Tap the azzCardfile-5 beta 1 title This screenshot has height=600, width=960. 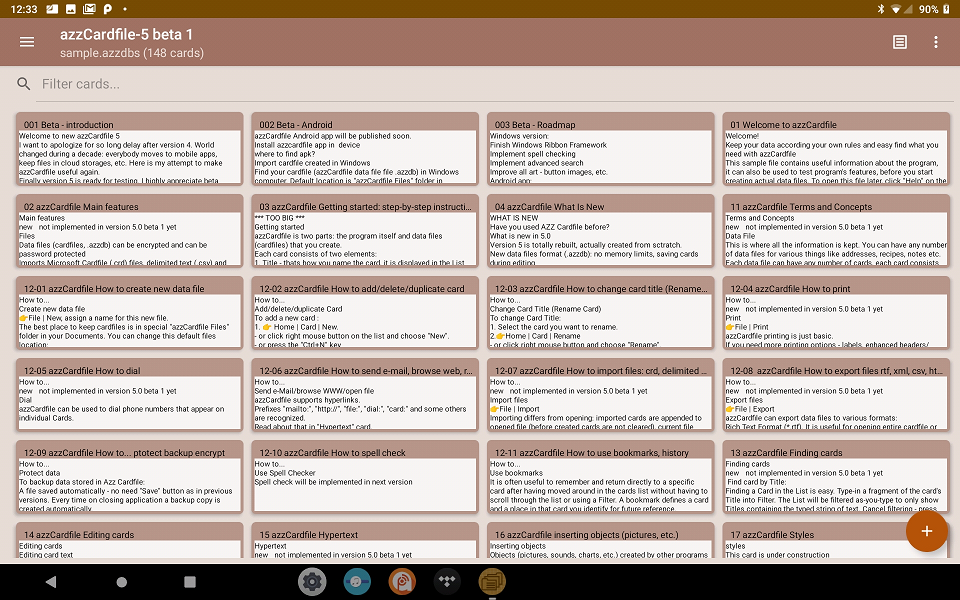[x=126, y=34]
